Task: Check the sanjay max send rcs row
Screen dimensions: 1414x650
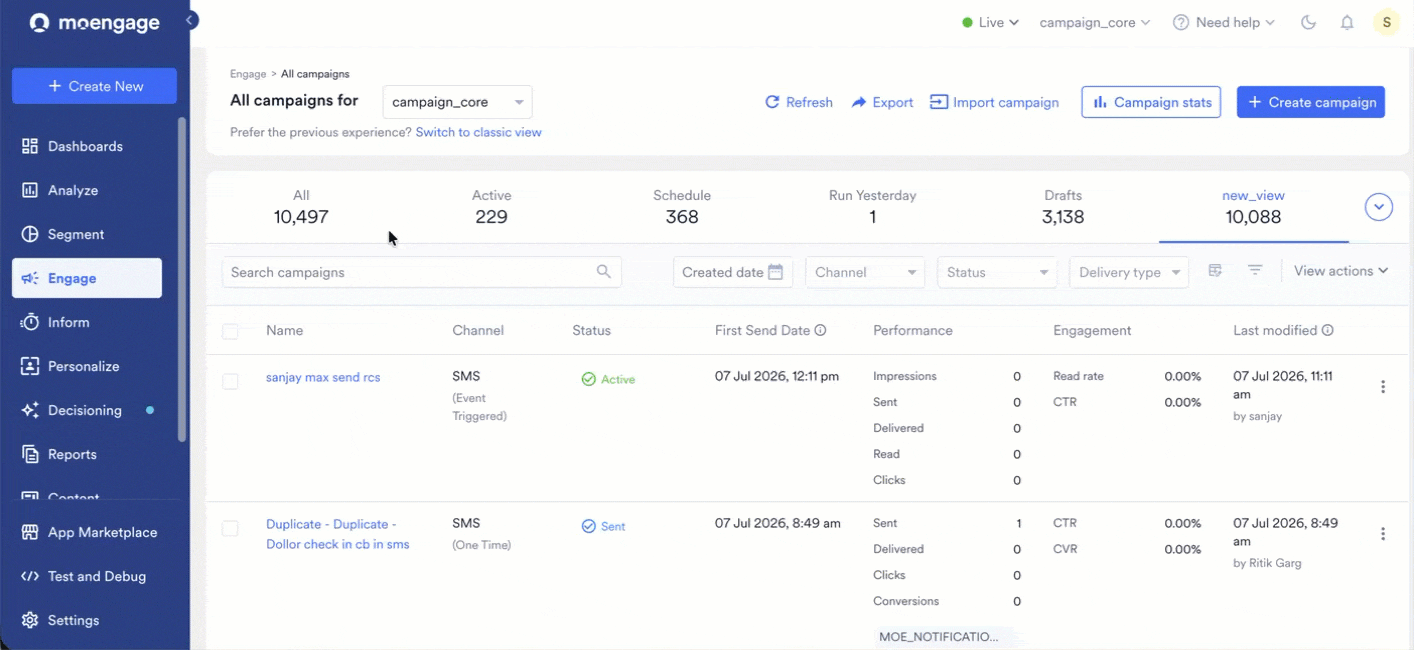Action: (x=230, y=381)
